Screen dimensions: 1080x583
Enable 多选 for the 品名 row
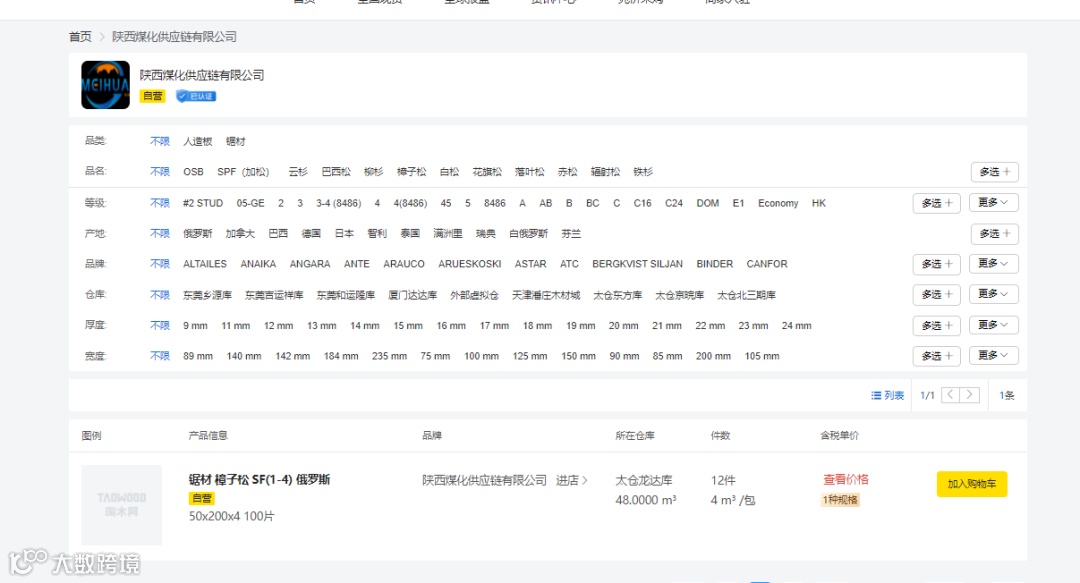pos(995,172)
